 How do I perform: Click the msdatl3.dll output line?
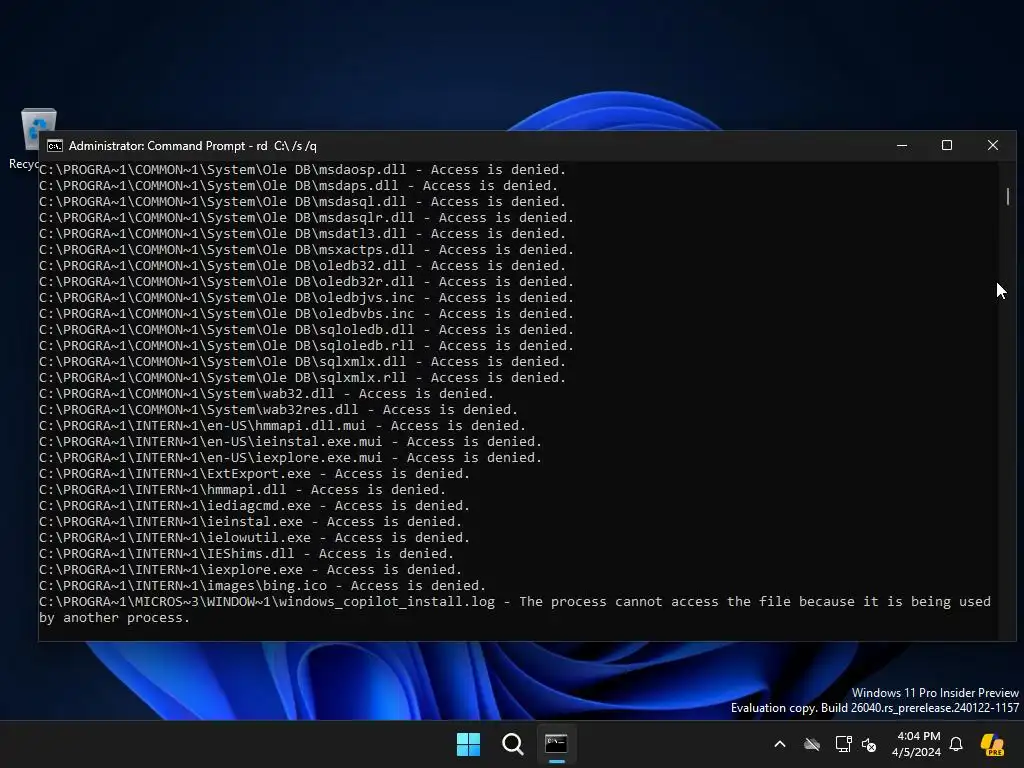[x=302, y=234]
